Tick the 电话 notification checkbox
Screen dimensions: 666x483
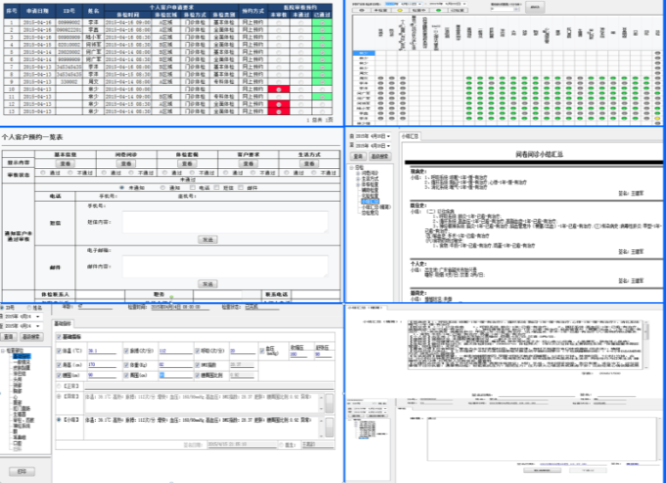click(x=193, y=187)
